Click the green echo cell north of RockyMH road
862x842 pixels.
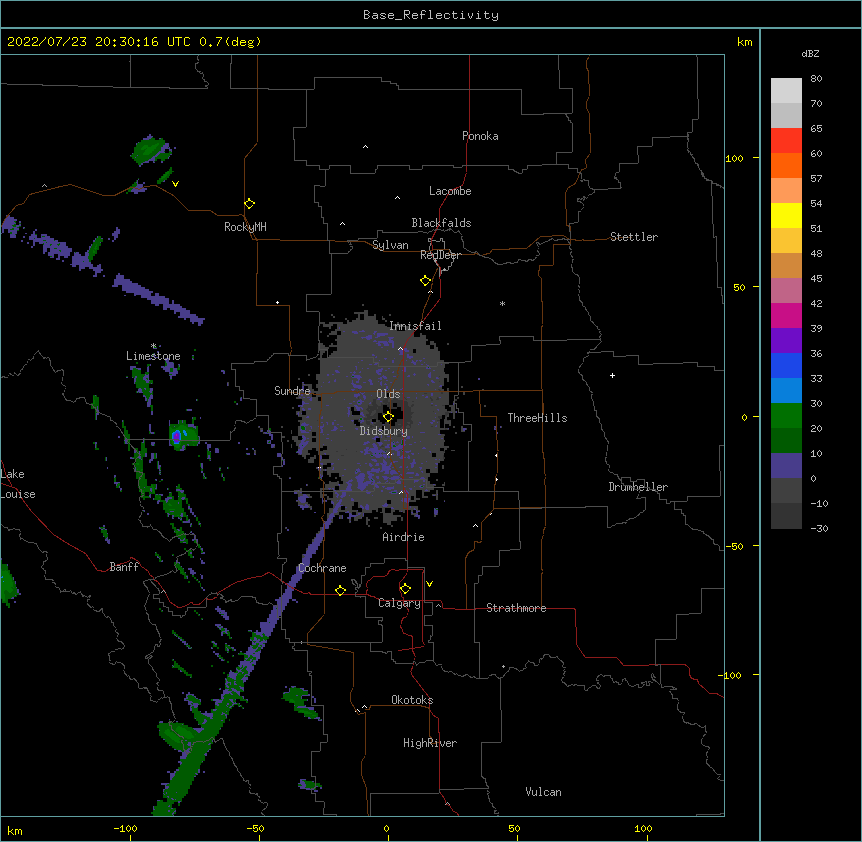(149, 150)
